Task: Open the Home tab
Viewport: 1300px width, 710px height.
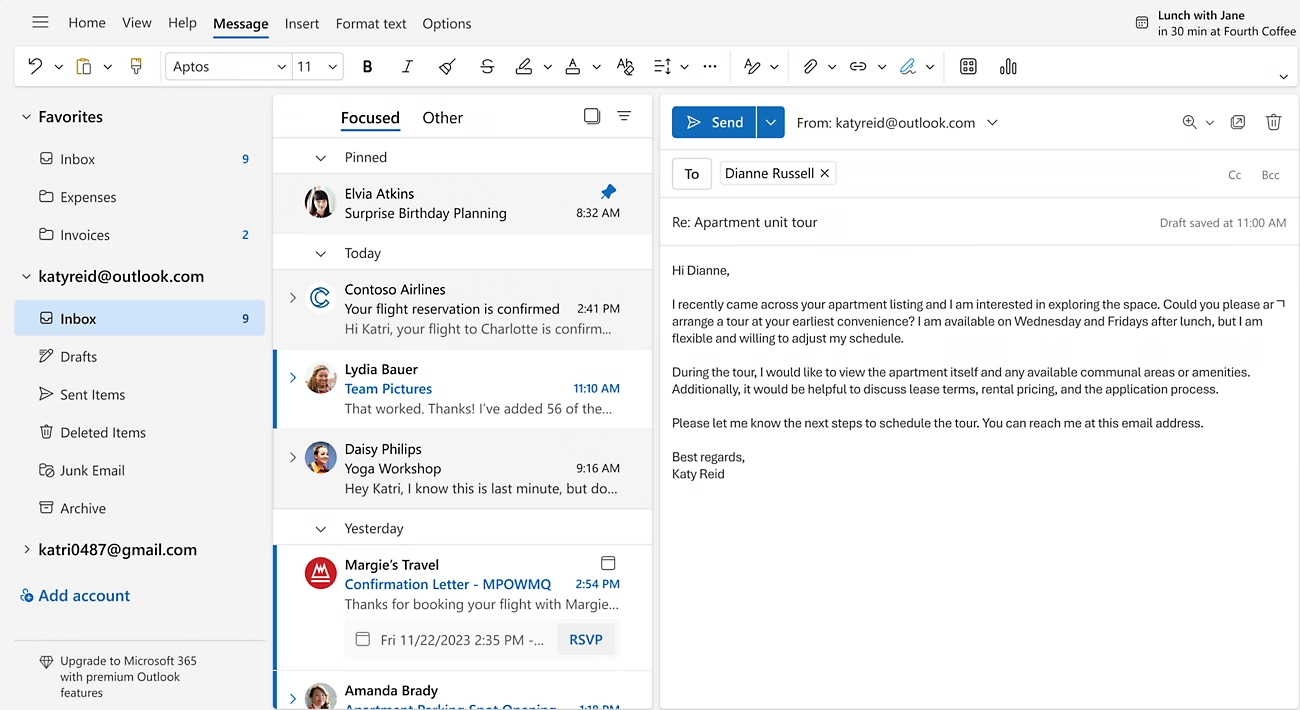Action: click(87, 23)
